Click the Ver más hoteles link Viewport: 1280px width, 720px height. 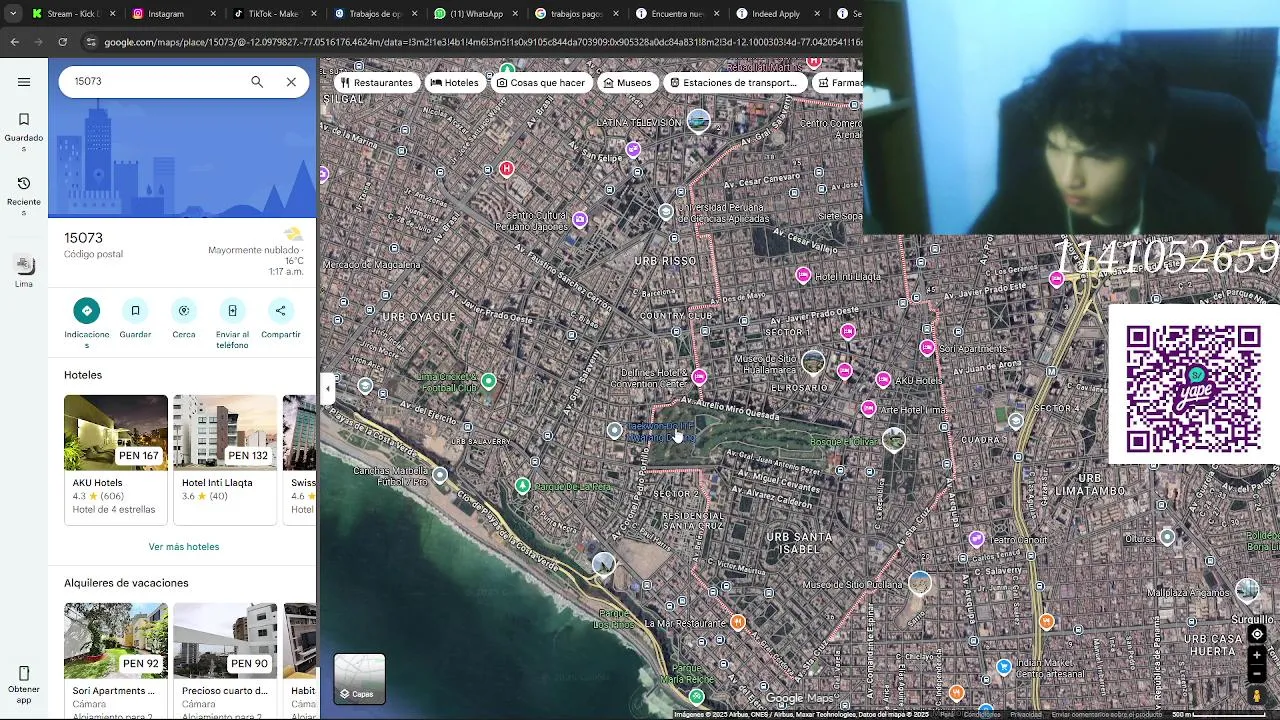(x=184, y=547)
